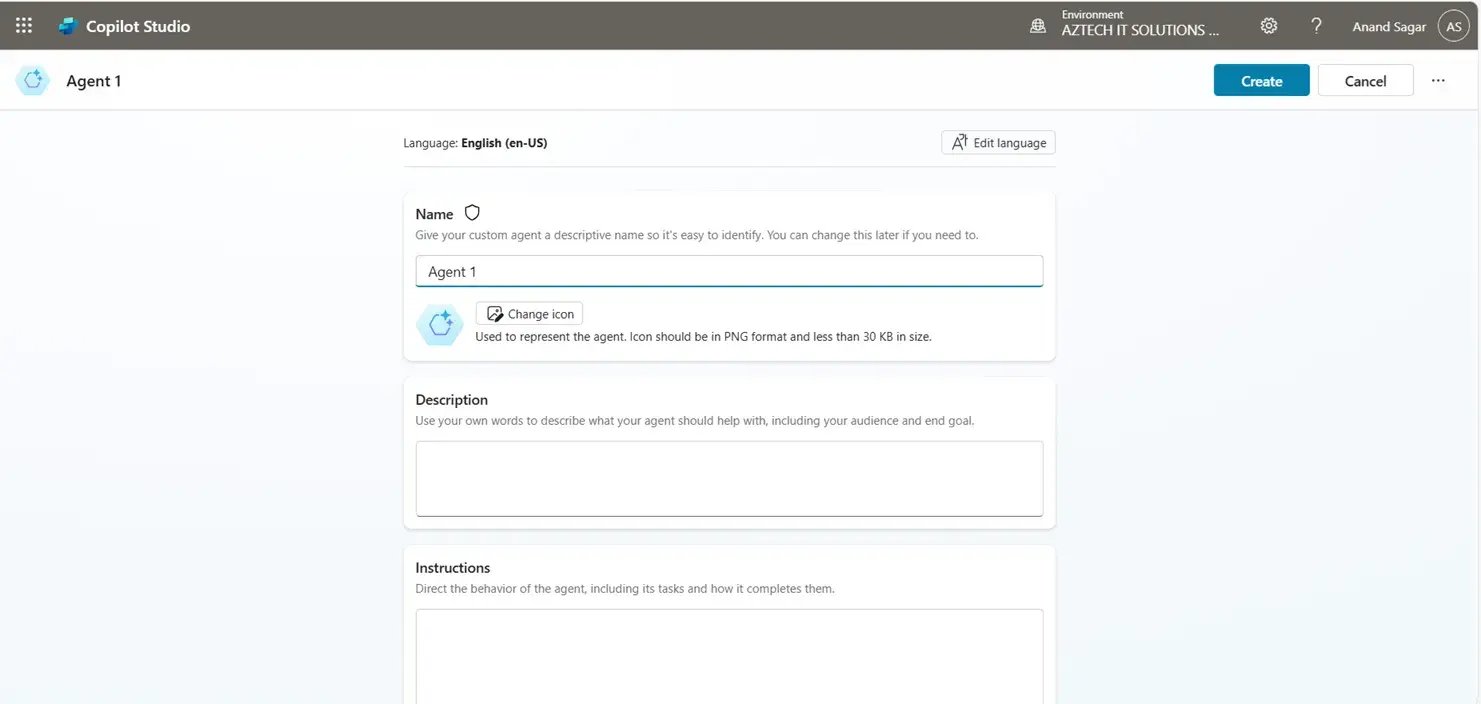Open the app launcher waffle menu

click(24, 26)
